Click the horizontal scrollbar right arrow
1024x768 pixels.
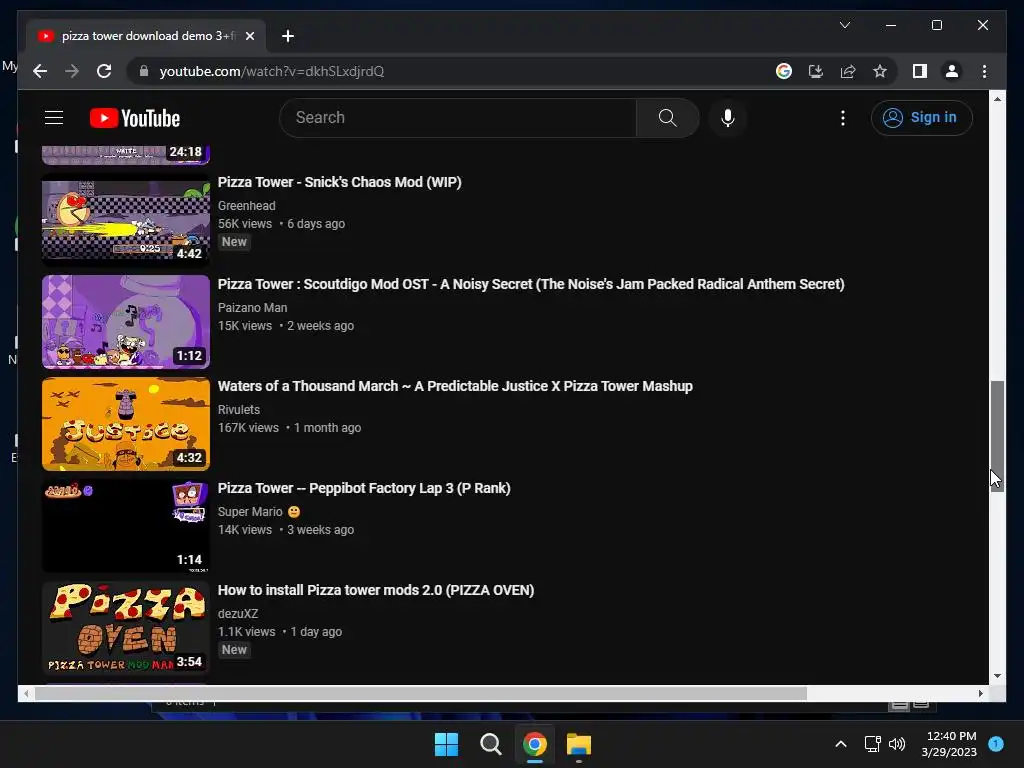click(980, 694)
